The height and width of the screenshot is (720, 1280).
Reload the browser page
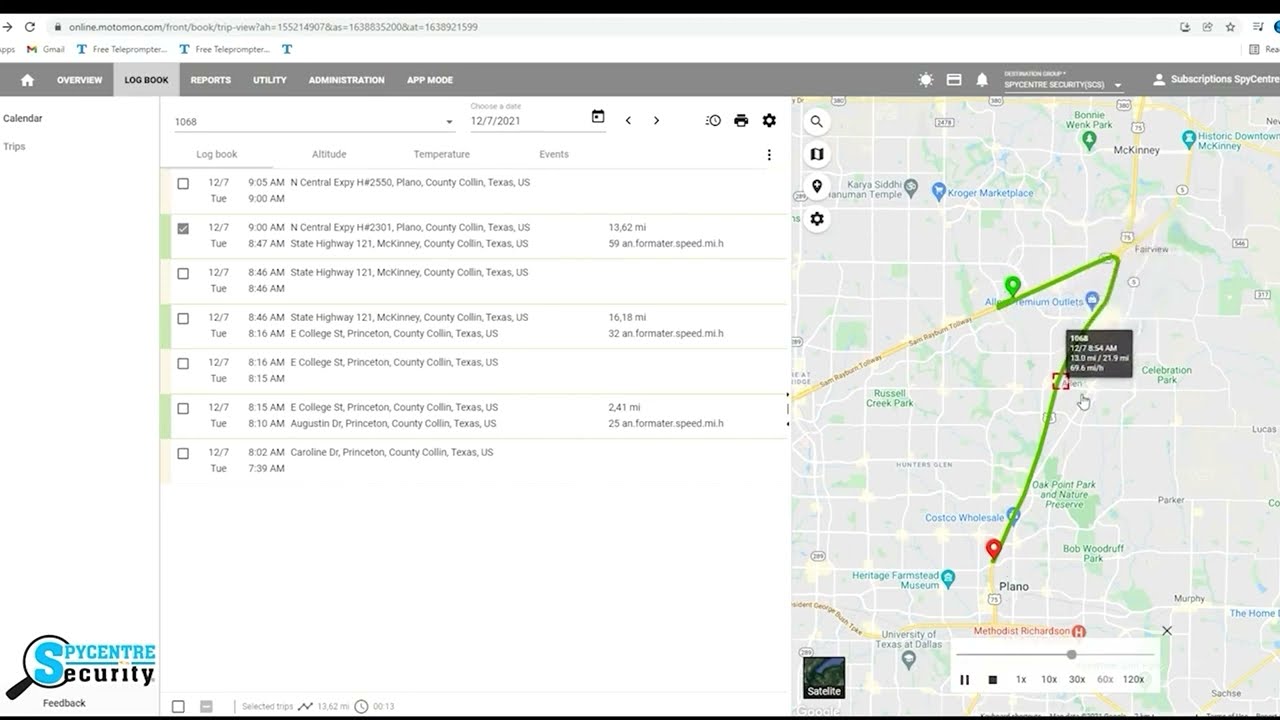[x=30, y=27]
